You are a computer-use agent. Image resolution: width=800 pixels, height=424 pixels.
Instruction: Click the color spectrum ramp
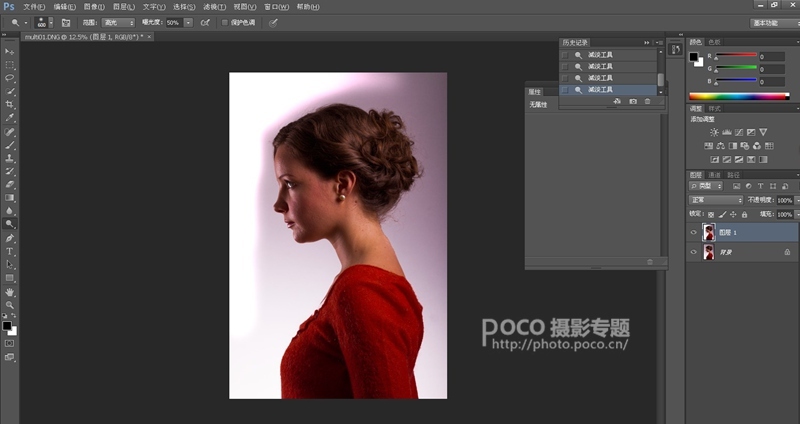738,96
